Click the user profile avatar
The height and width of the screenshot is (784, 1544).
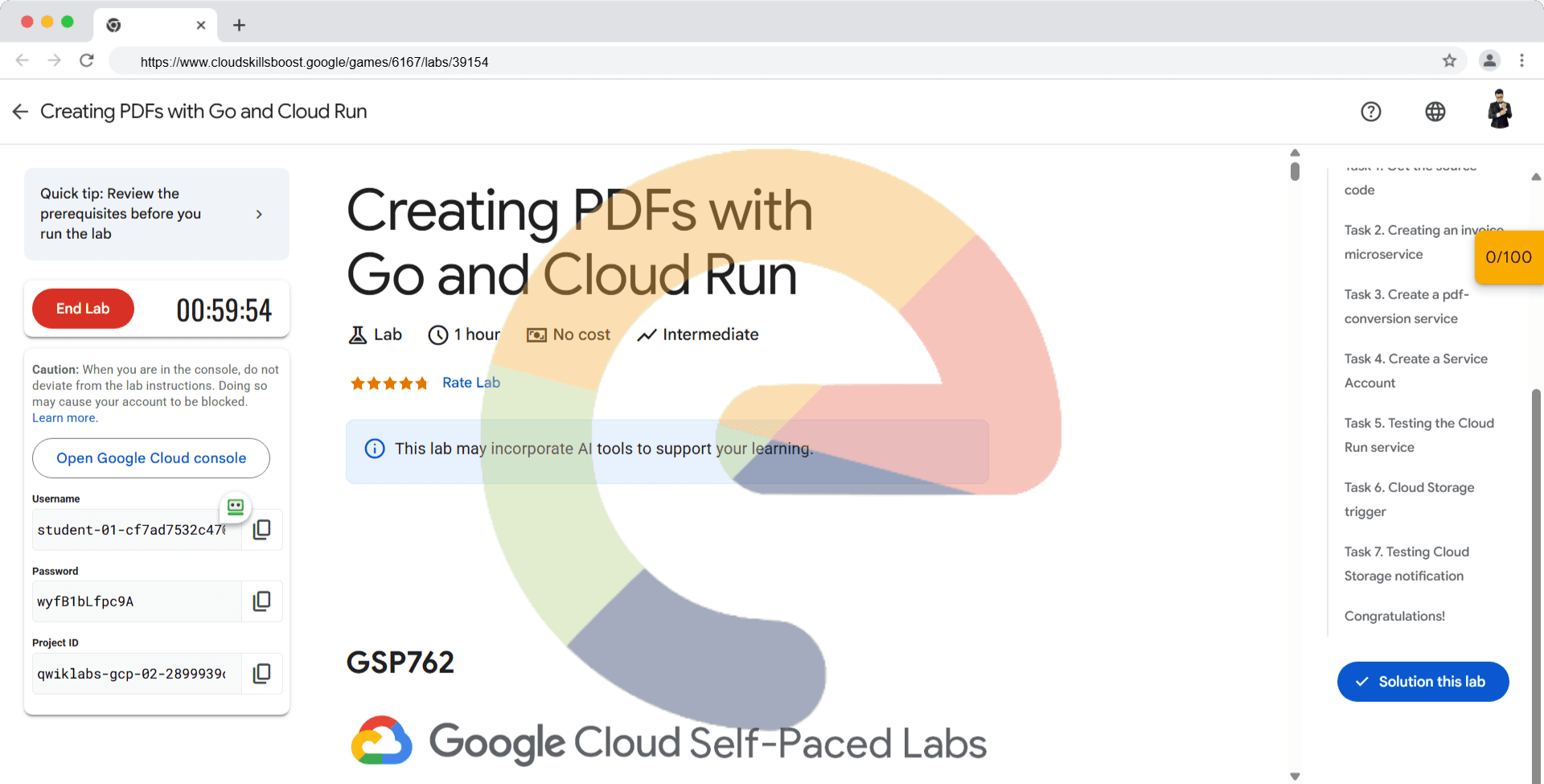[1499, 110]
